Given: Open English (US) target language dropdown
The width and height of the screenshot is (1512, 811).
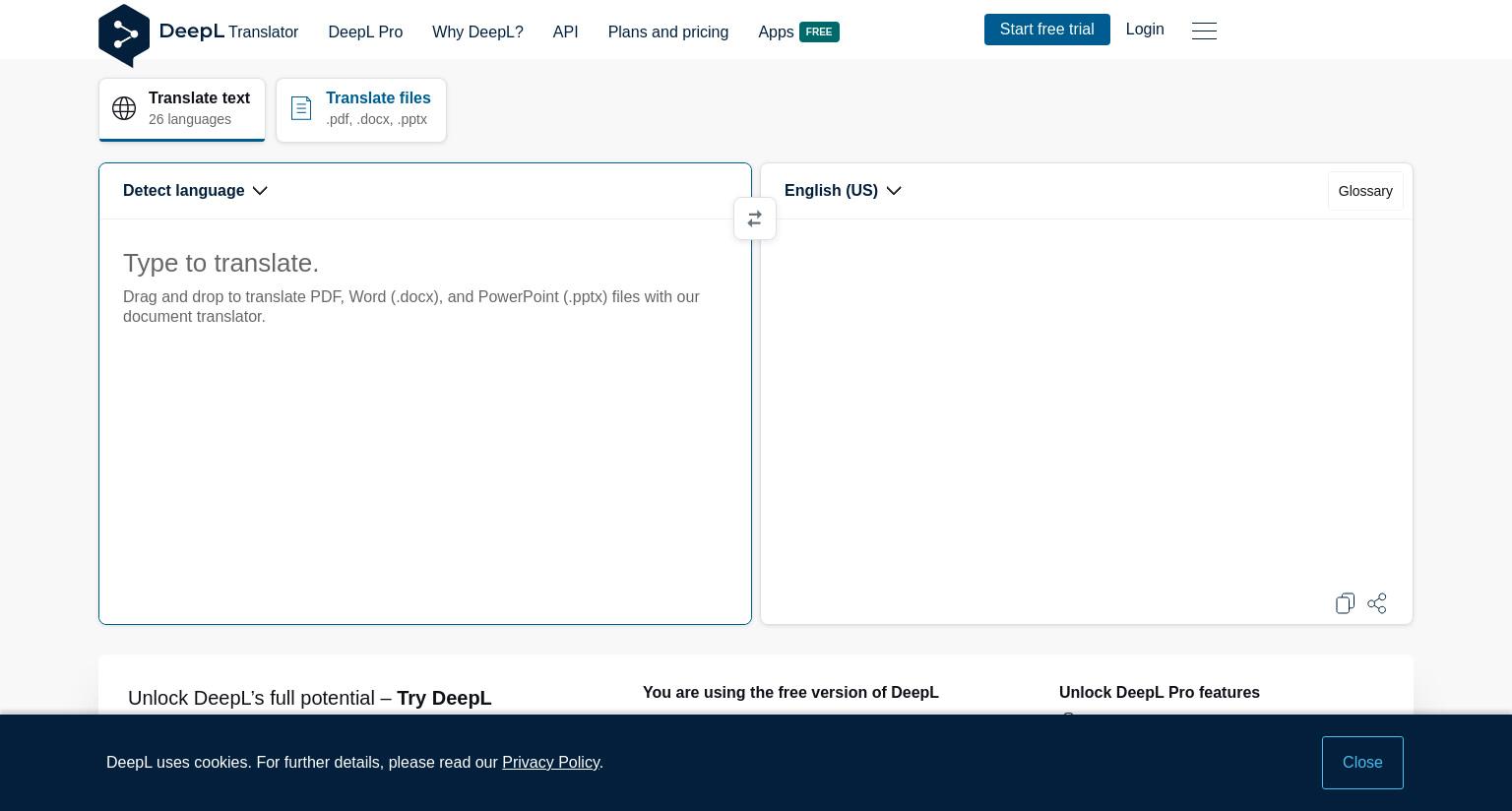Looking at the screenshot, I should (x=843, y=191).
